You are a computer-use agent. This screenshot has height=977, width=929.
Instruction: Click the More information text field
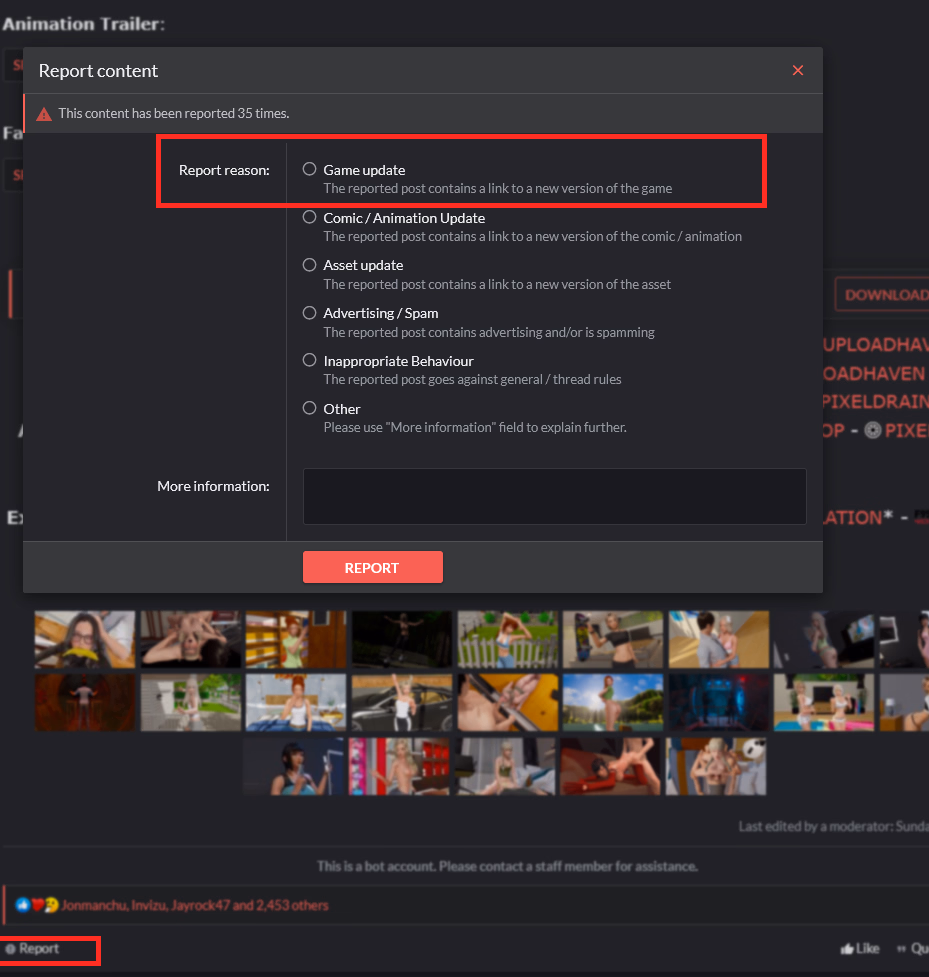tap(555, 496)
